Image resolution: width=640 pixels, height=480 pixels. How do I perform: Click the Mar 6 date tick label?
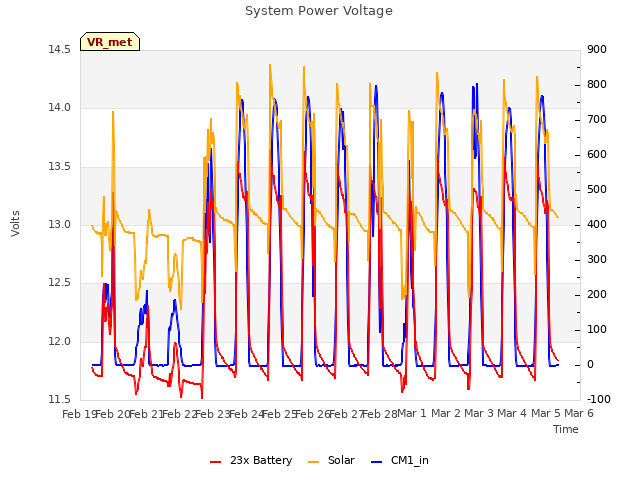579,413
